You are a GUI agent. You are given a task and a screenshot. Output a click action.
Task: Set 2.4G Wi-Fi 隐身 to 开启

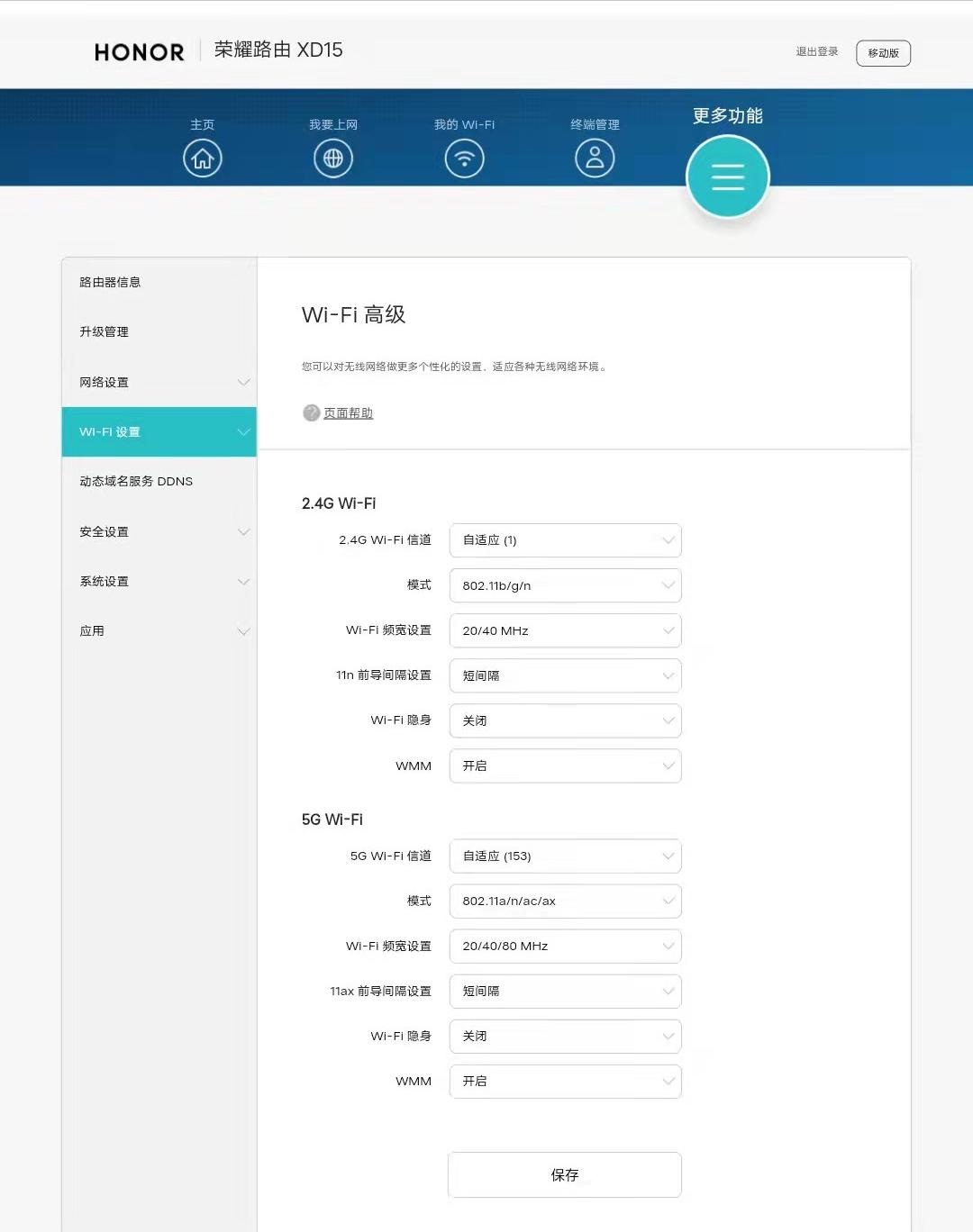pyautogui.click(x=565, y=720)
